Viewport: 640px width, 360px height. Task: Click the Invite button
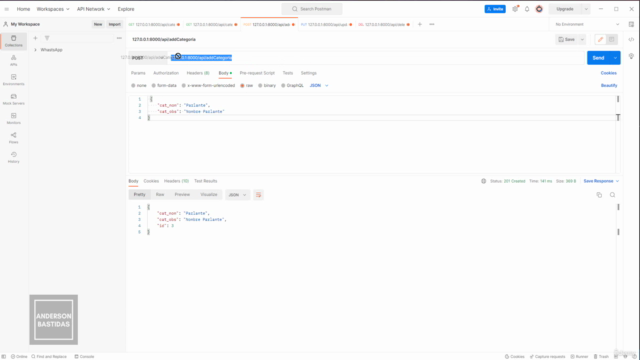[495, 9]
